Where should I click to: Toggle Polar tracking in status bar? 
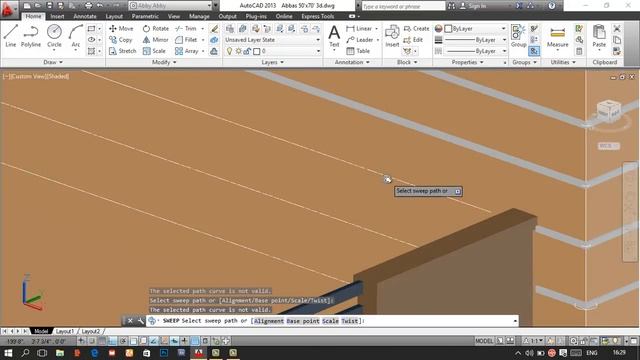123,341
